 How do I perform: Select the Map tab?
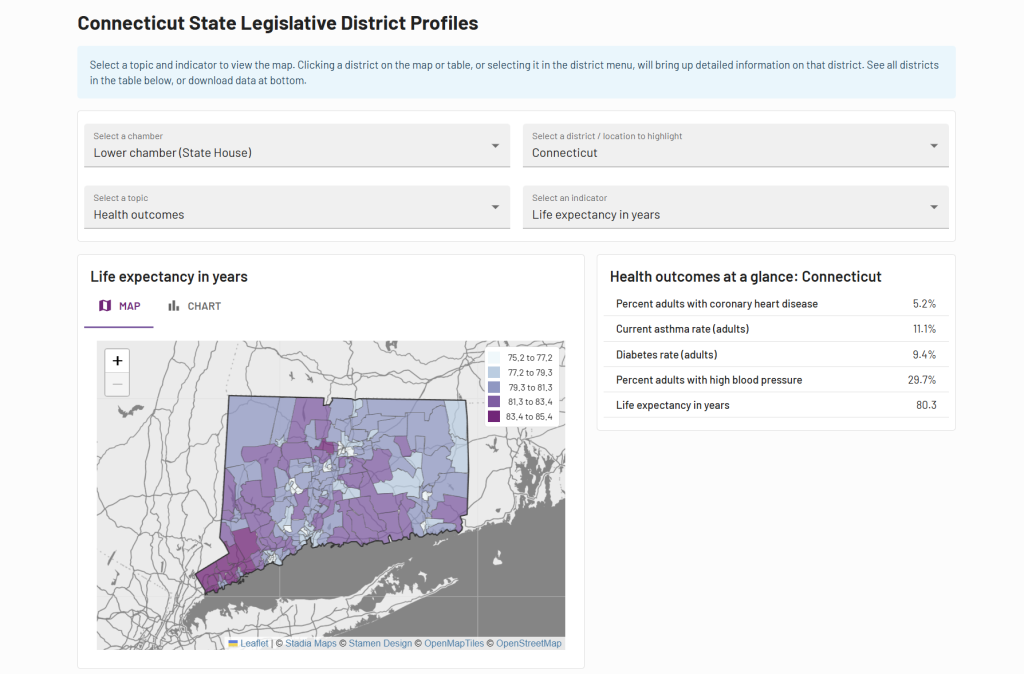[119, 306]
